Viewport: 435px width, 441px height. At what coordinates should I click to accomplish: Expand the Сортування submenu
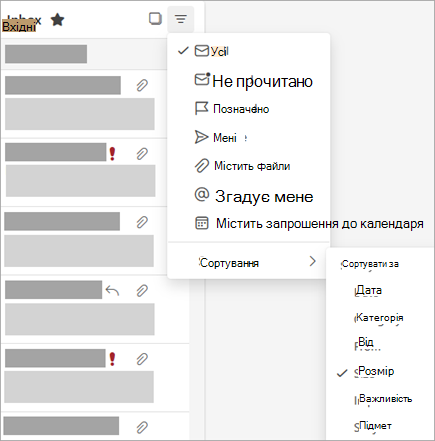(x=247, y=263)
